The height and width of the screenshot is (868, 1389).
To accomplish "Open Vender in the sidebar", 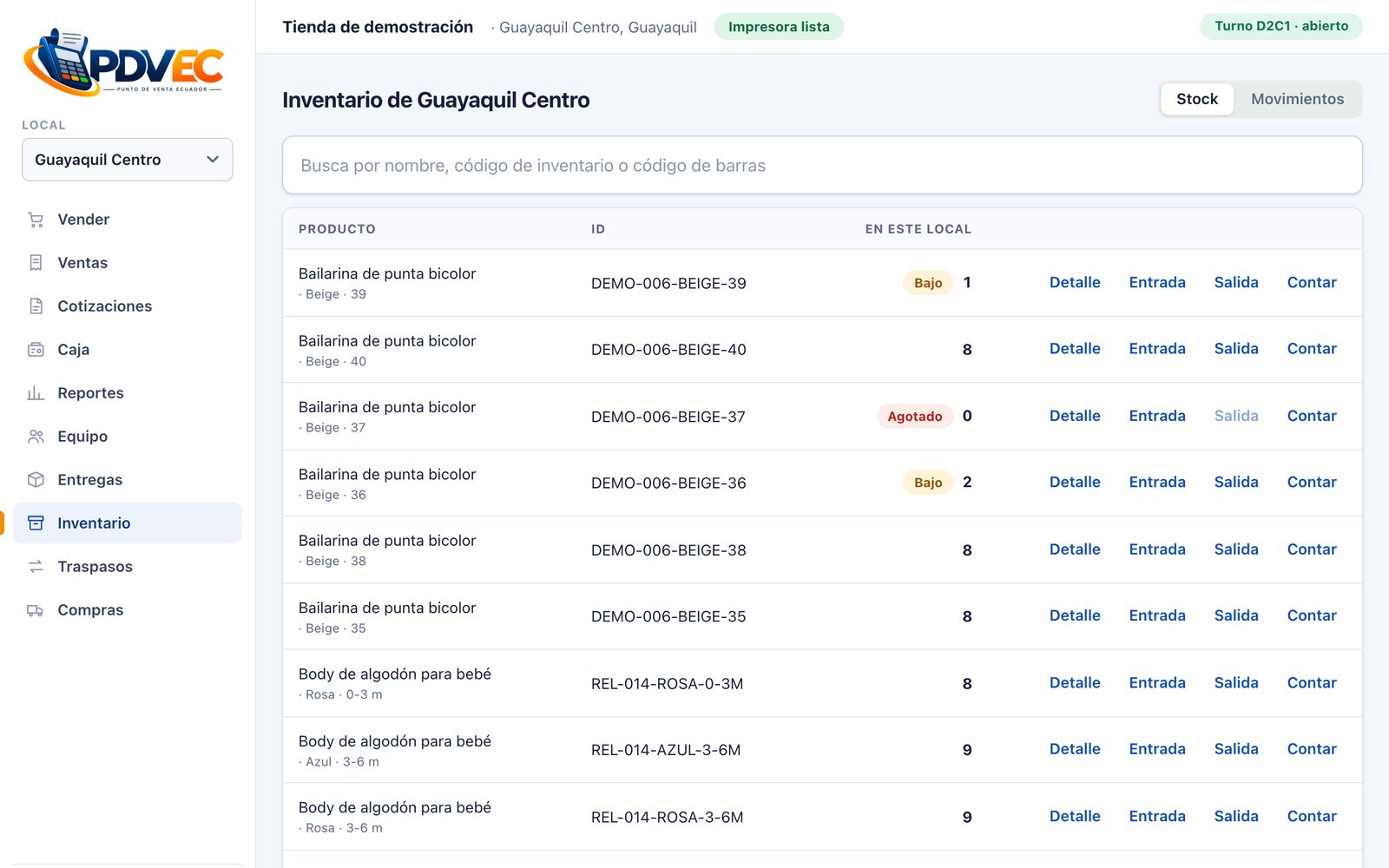I will [x=128, y=220].
